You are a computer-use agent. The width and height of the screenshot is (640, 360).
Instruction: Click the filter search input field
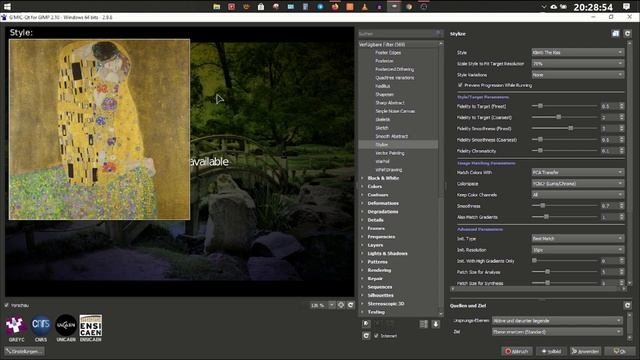[x=397, y=33]
